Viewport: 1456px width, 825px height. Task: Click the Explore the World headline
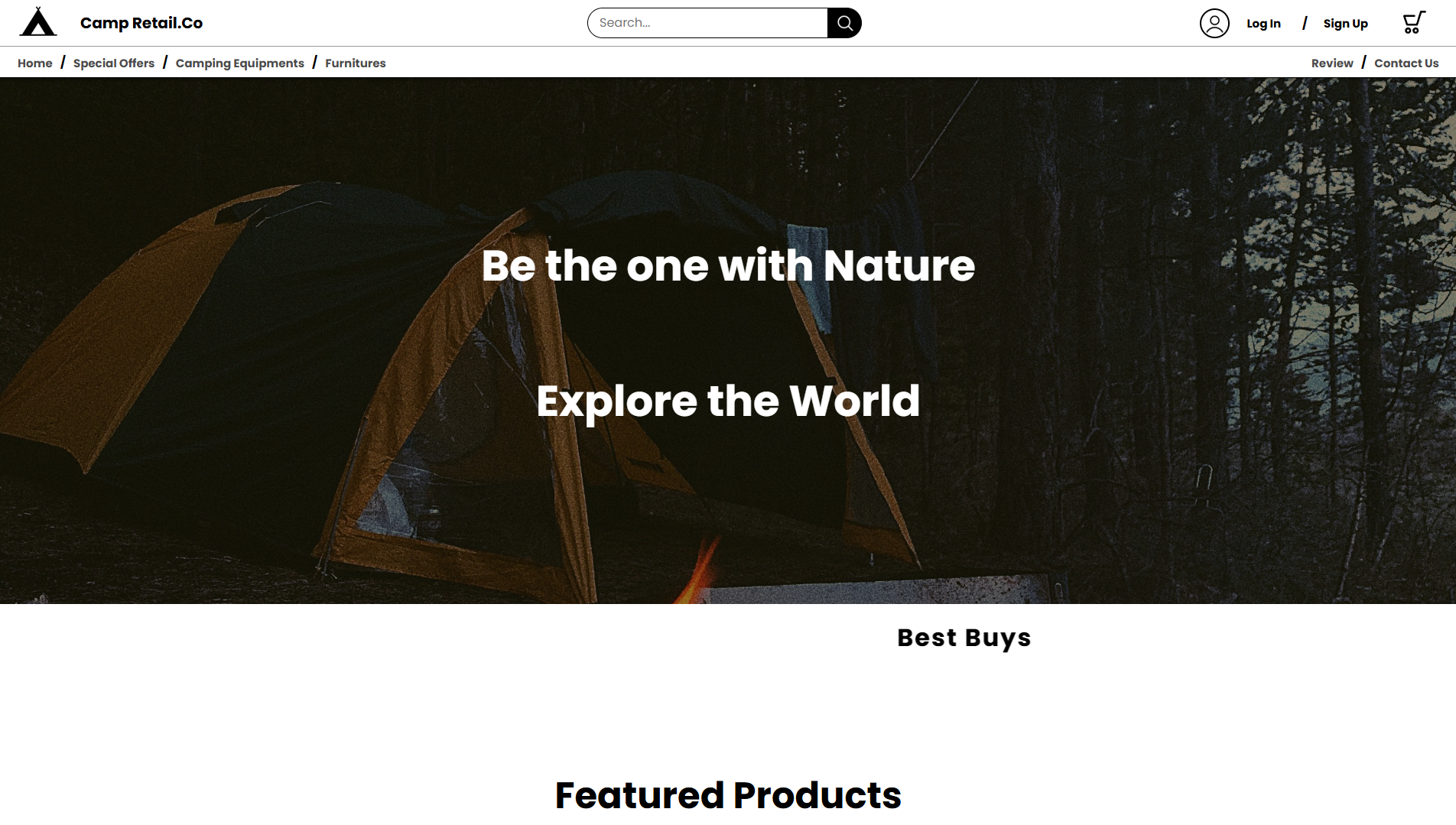pyautogui.click(x=728, y=401)
